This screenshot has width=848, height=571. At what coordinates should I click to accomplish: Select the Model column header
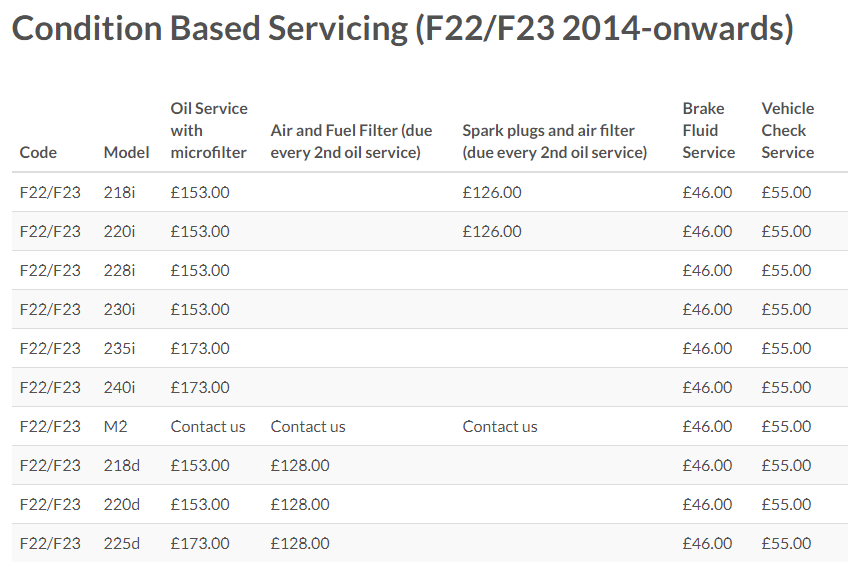coord(126,152)
